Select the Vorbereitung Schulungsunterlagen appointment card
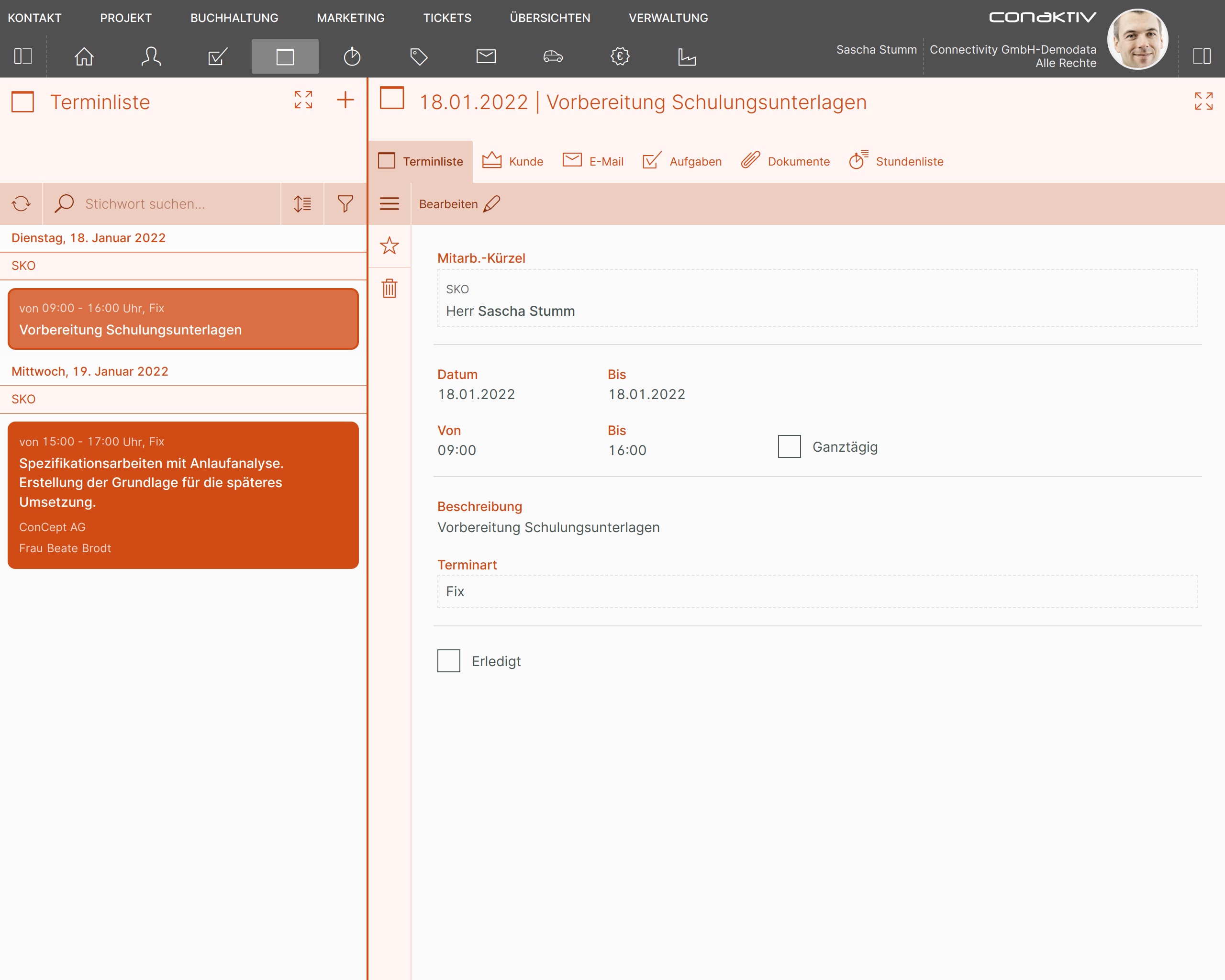The width and height of the screenshot is (1225, 980). (x=183, y=319)
